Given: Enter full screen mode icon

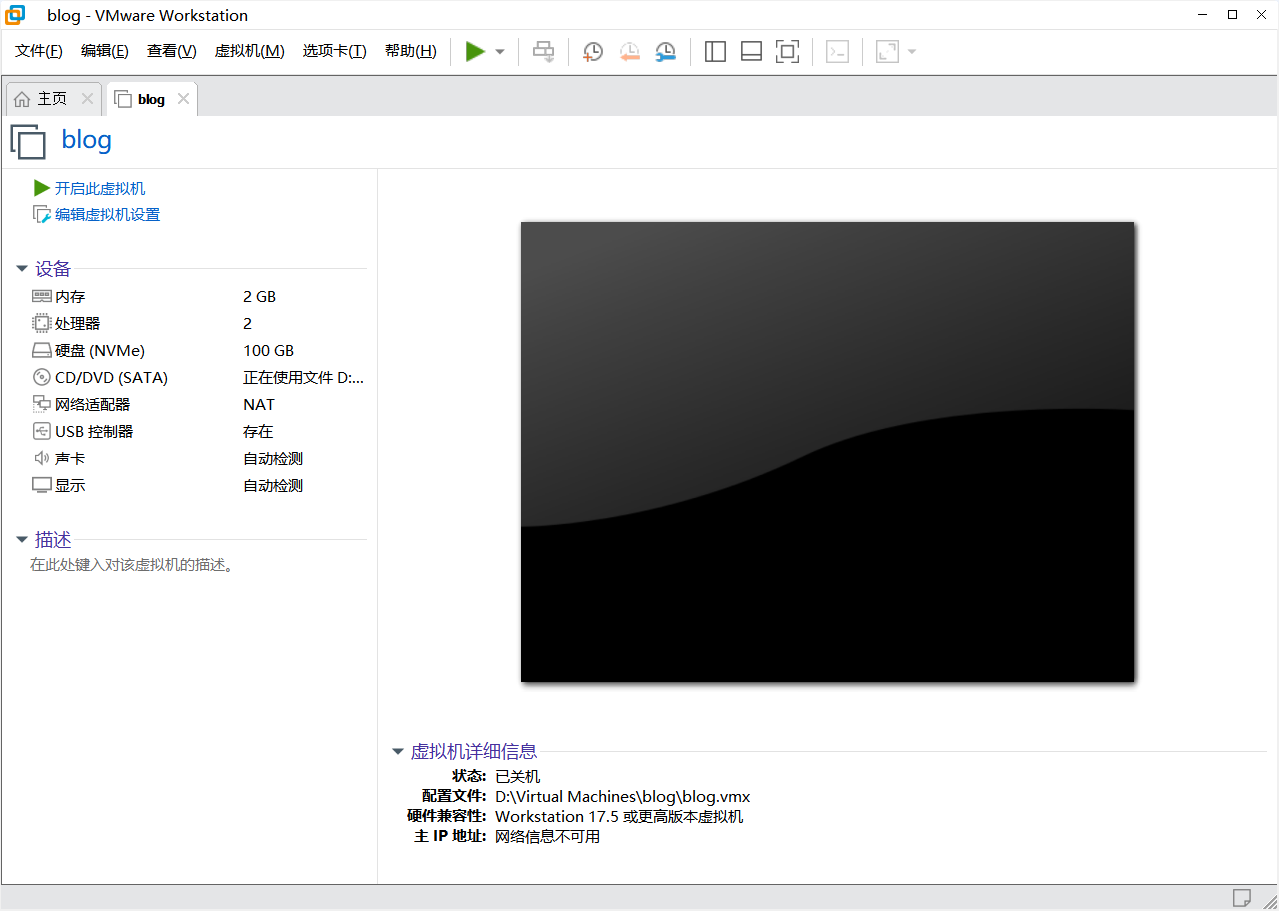Looking at the screenshot, I should (788, 52).
